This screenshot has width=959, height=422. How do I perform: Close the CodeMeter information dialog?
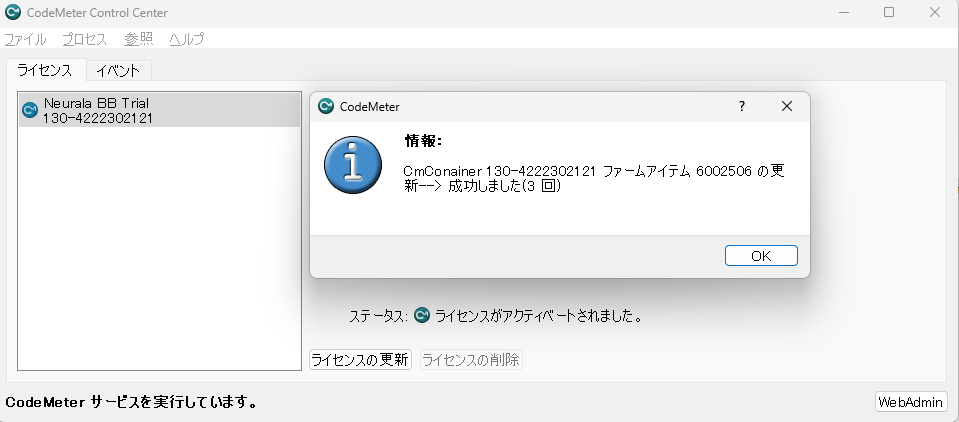tap(787, 106)
